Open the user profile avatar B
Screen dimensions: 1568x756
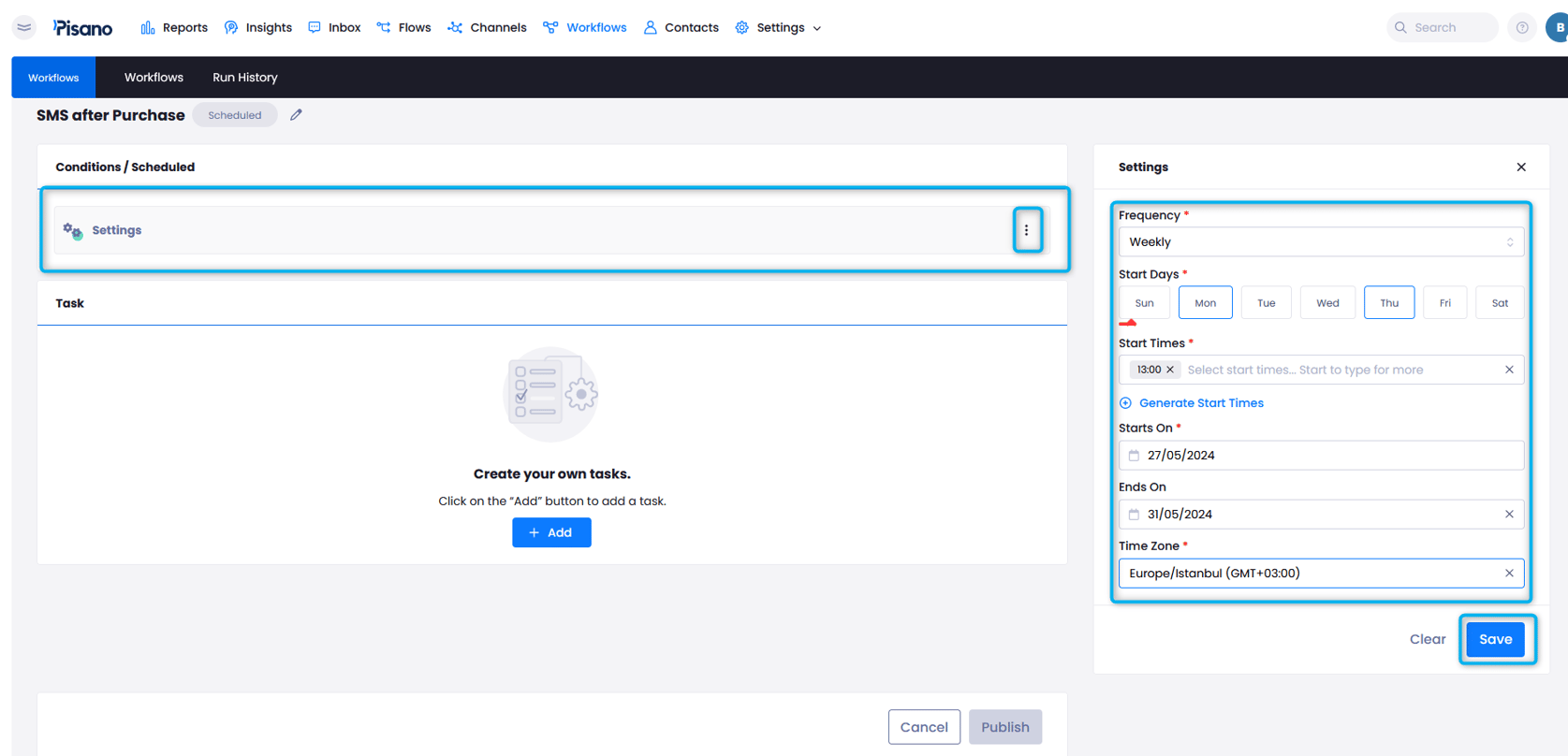click(x=1558, y=27)
